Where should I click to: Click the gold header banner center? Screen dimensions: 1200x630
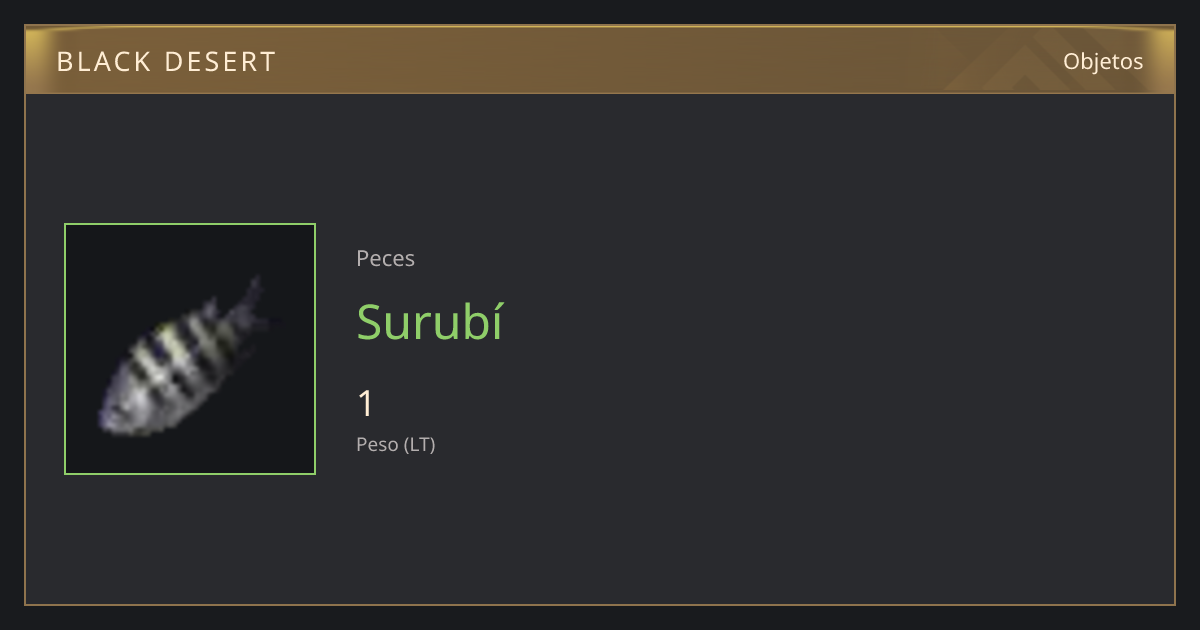click(600, 60)
